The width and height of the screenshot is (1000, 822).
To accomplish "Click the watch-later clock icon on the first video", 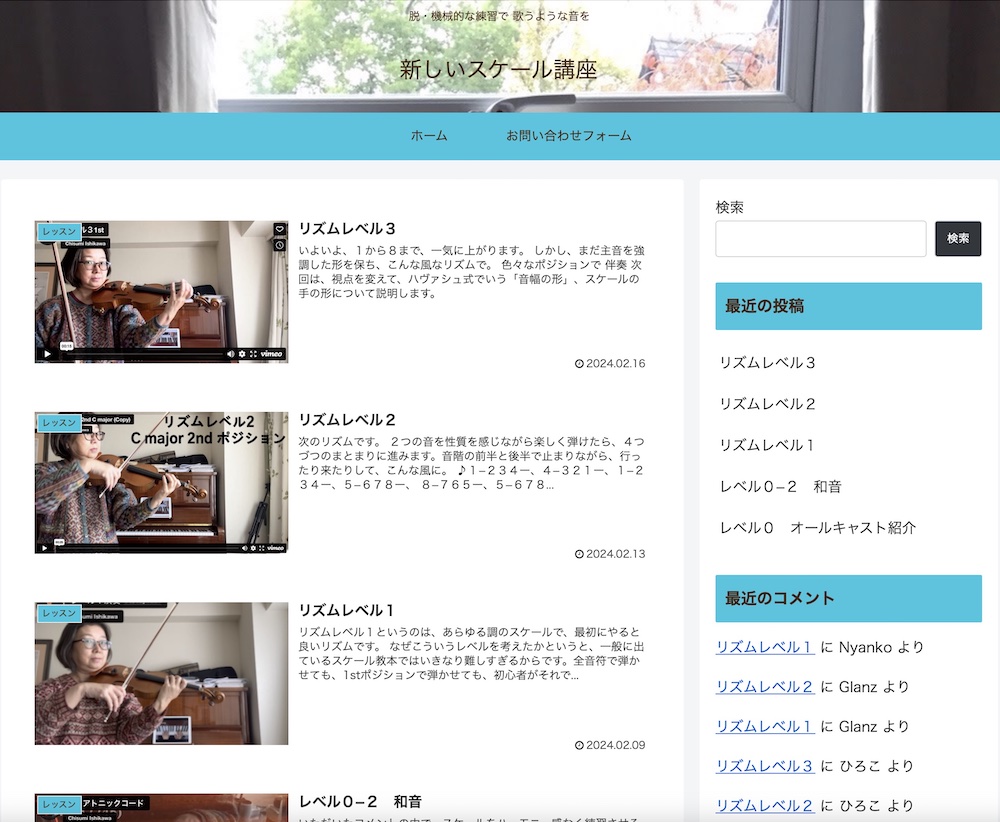I will pos(279,245).
